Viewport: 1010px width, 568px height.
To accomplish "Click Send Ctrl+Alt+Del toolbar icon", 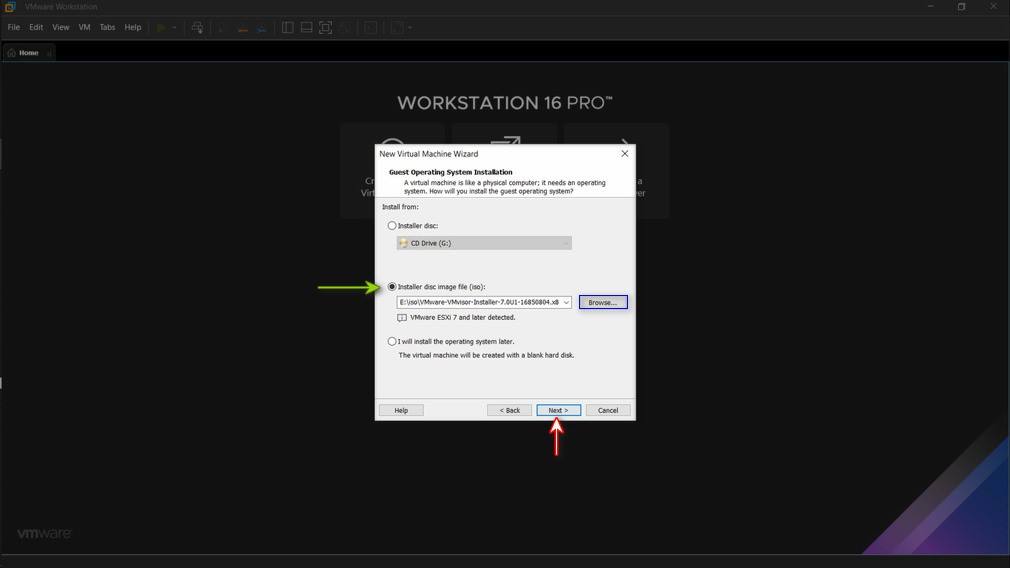I will [x=197, y=28].
